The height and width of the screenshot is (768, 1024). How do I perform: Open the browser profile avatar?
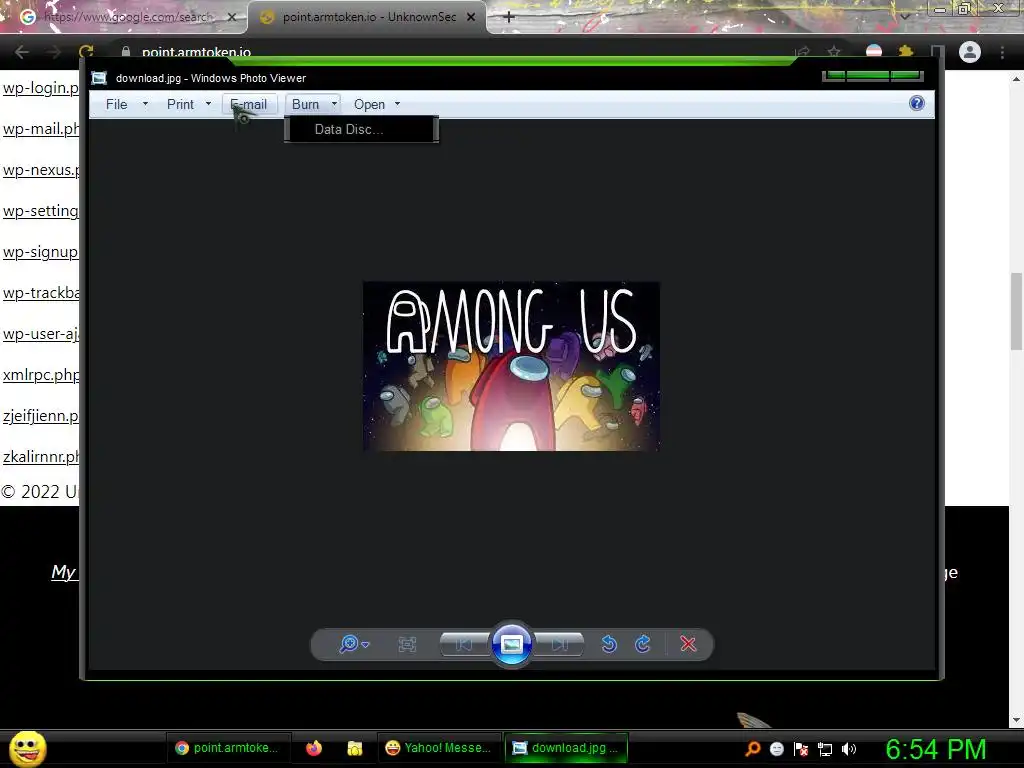[970, 52]
